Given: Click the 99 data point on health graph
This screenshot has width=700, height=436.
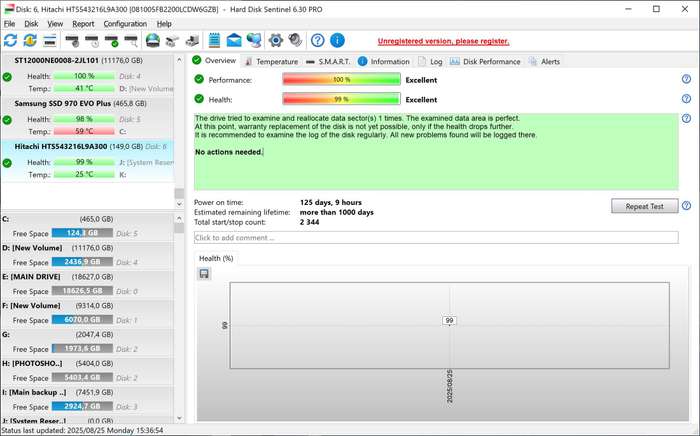Looking at the screenshot, I should [x=449, y=320].
